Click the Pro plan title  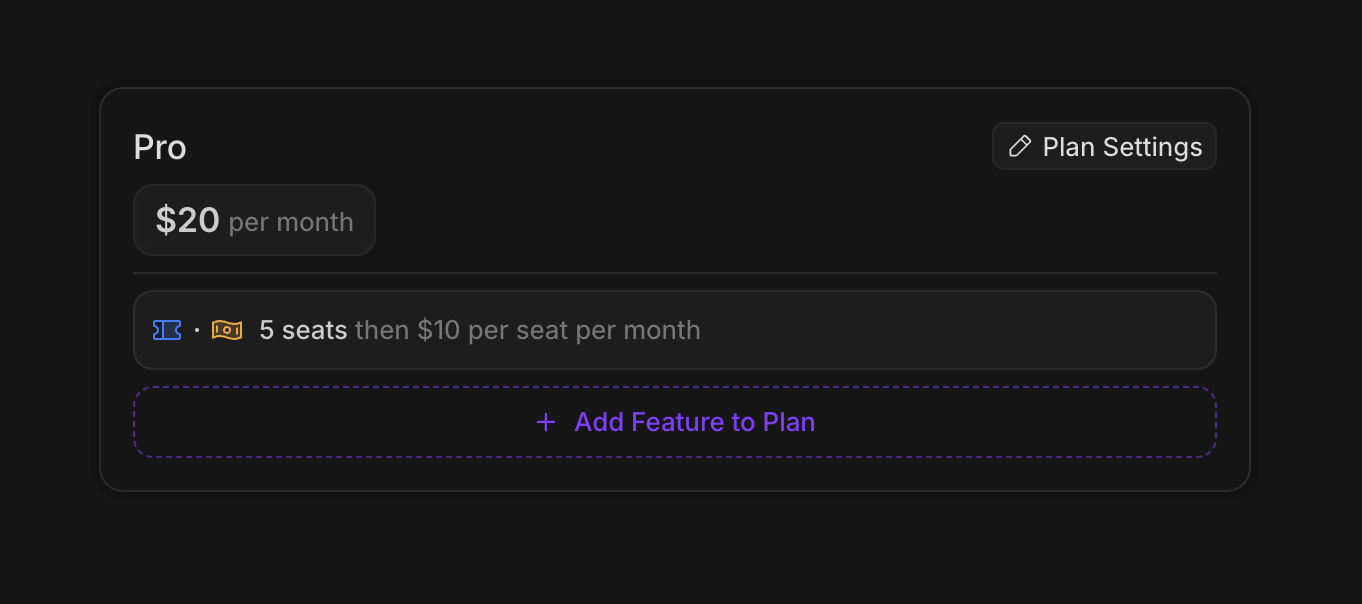point(160,148)
